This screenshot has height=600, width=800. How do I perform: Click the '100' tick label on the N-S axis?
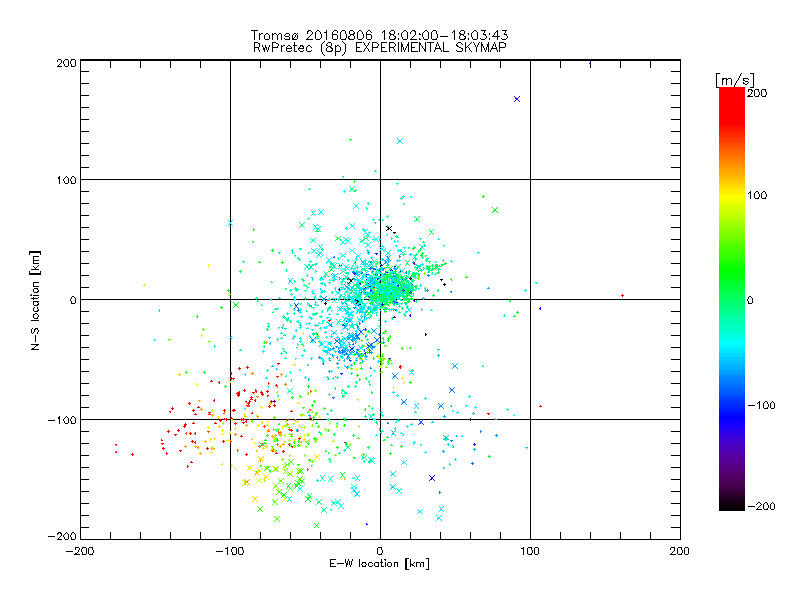pyautogui.click(x=67, y=180)
